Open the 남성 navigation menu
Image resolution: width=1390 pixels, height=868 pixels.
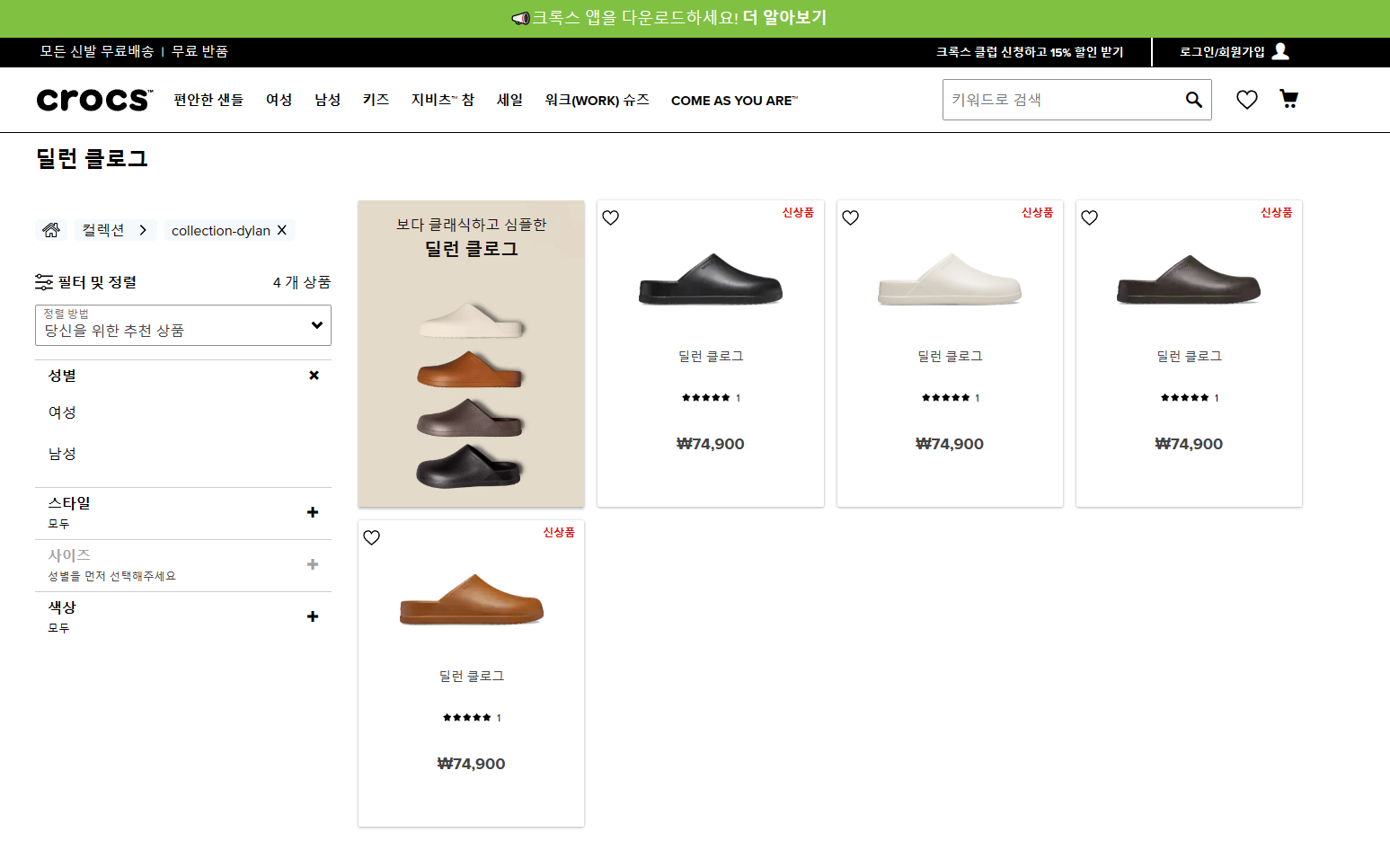328,100
